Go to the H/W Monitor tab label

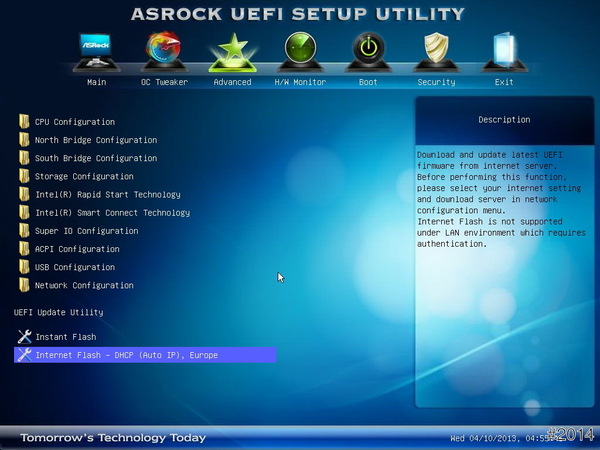pos(300,82)
